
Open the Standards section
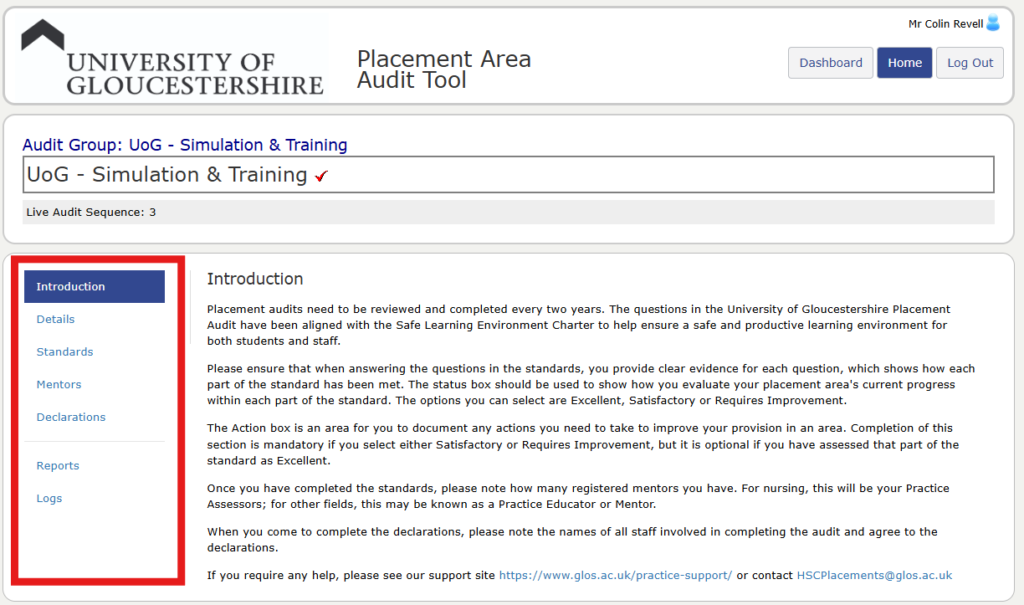(65, 352)
